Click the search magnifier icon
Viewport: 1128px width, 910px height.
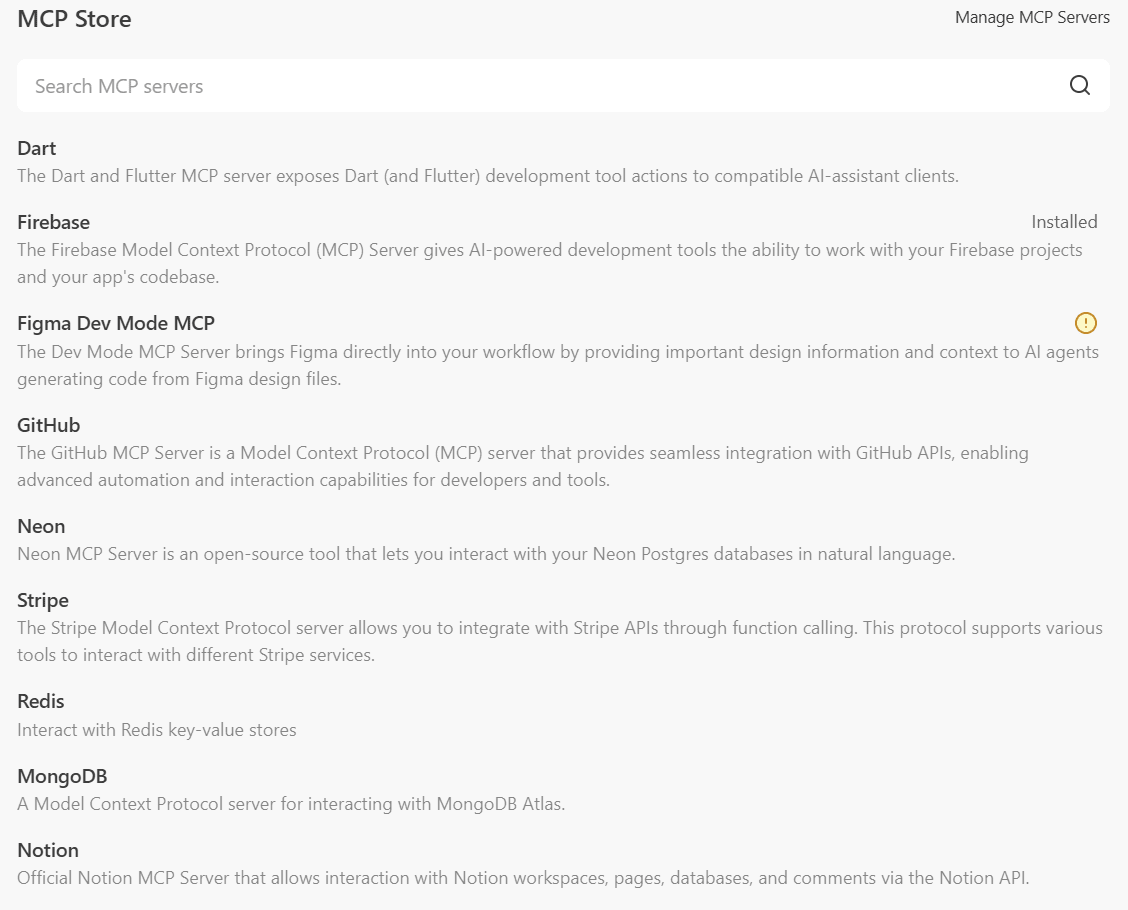coord(1079,86)
